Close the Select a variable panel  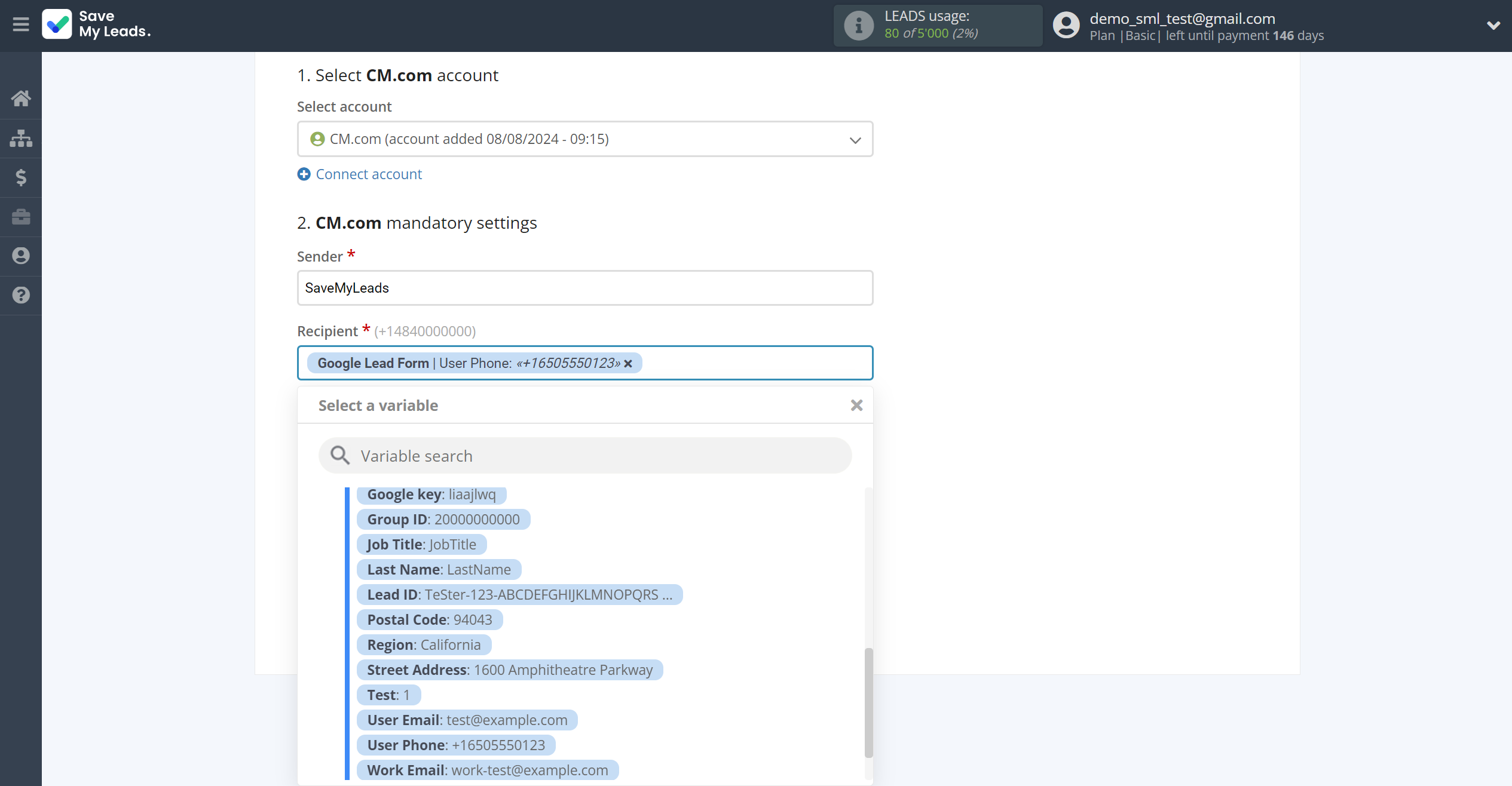point(856,406)
